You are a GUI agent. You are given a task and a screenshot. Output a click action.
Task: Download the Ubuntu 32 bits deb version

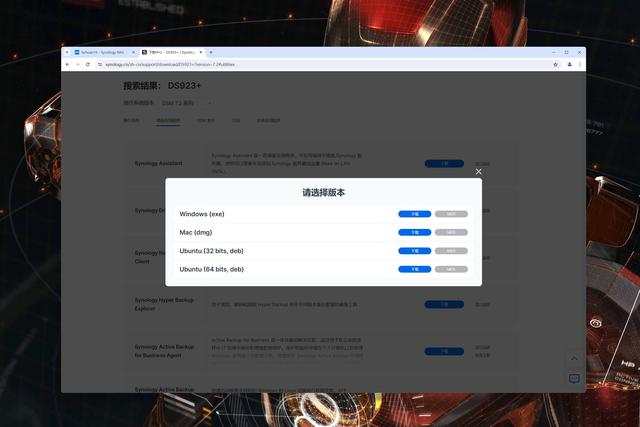coord(414,251)
